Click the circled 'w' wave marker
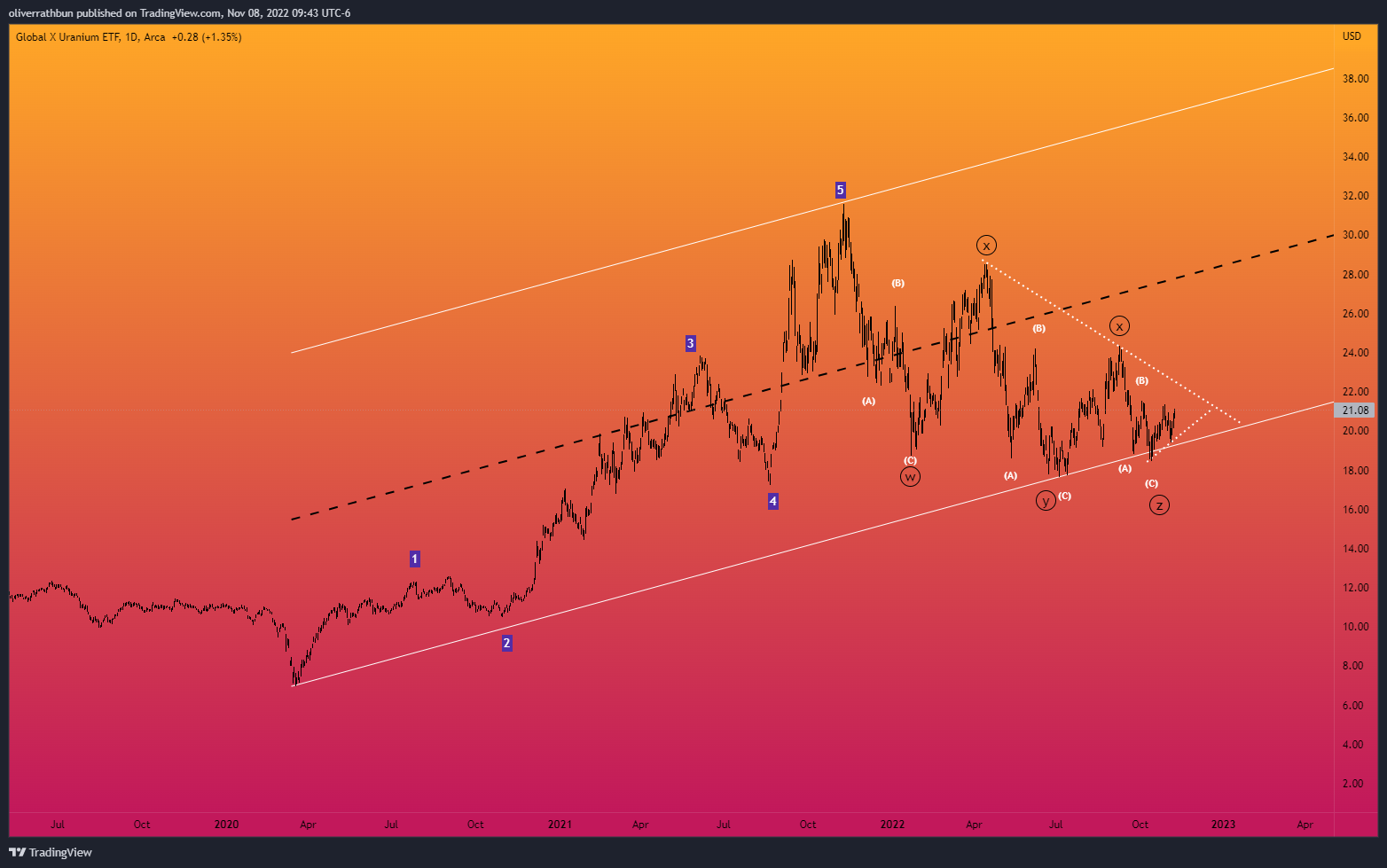The width and height of the screenshot is (1387, 868). [910, 477]
